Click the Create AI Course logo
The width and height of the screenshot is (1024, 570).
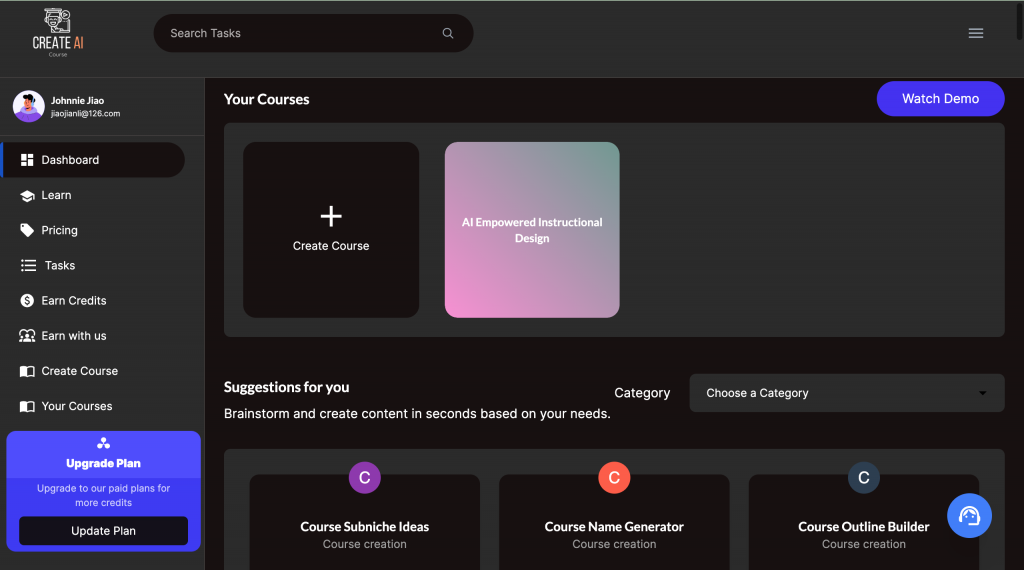(57, 33)
